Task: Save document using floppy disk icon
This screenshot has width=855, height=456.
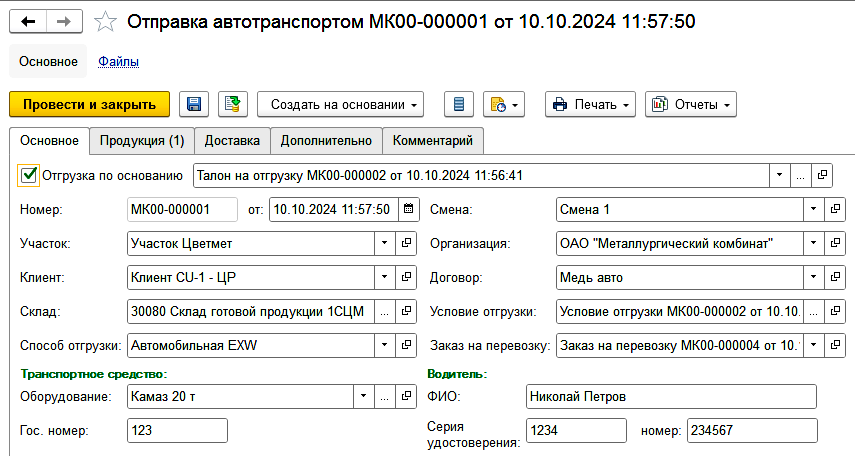Action: tap(194, 104)
